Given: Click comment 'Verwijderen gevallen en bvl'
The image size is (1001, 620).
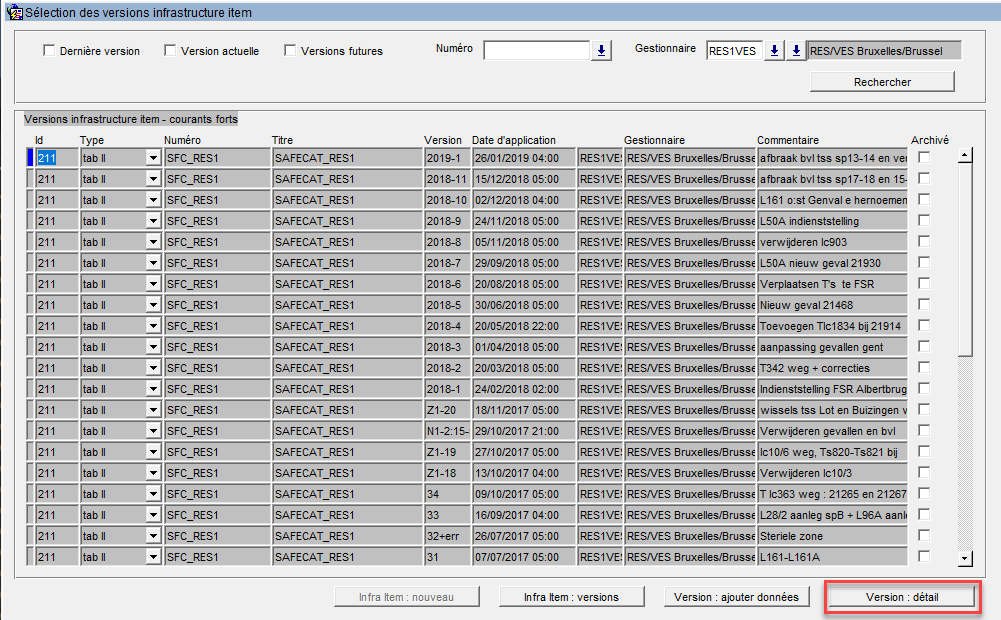Looking at the screenshot, I should tap(832, 431).
